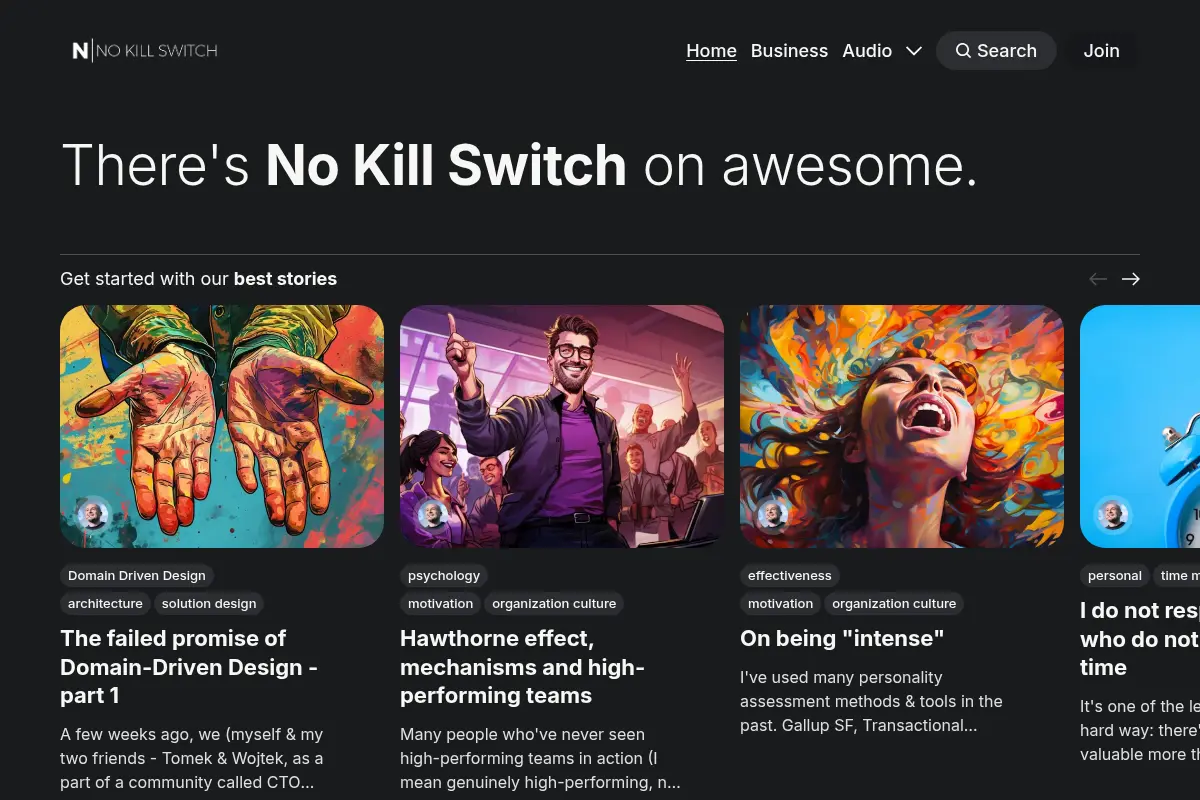Go to the Home menu item
Image resolution: width=1200 pixels, height=800 pixels.
711,50
